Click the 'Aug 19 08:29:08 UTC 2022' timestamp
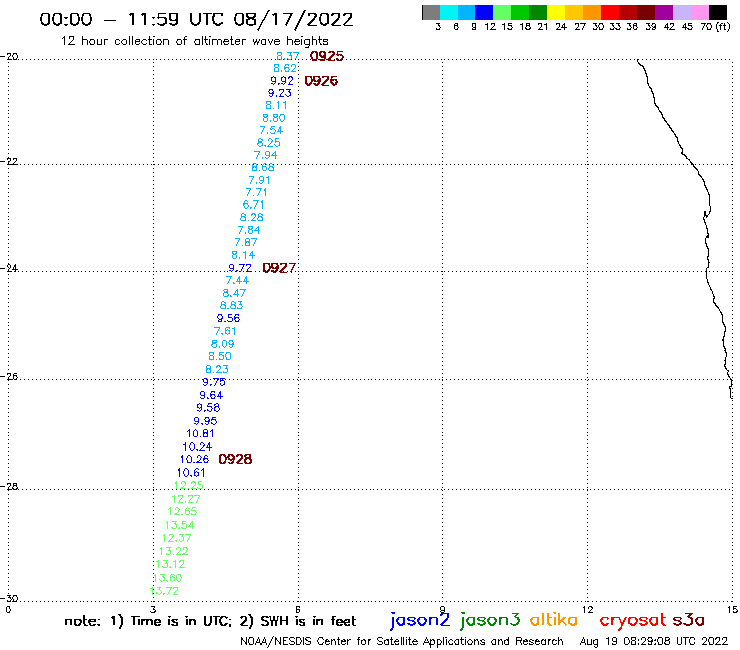 tap(654, 641)
